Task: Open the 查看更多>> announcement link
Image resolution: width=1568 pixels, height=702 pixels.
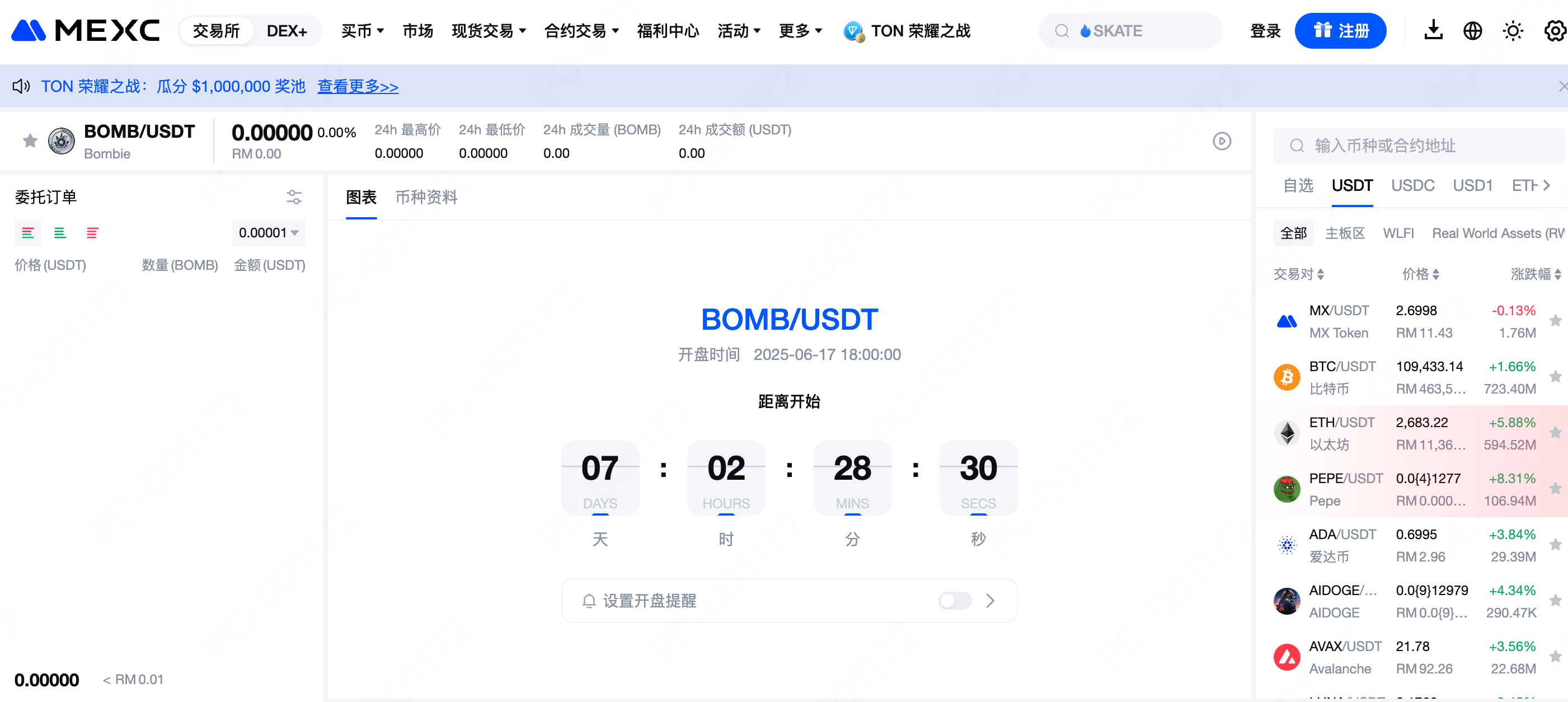Action: click(x=357, y=86)
